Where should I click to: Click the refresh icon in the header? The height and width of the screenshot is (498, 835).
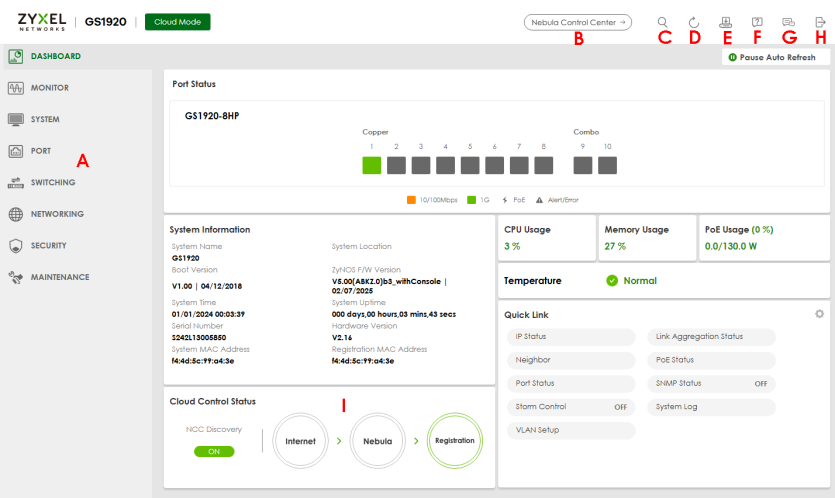point(693,22)
